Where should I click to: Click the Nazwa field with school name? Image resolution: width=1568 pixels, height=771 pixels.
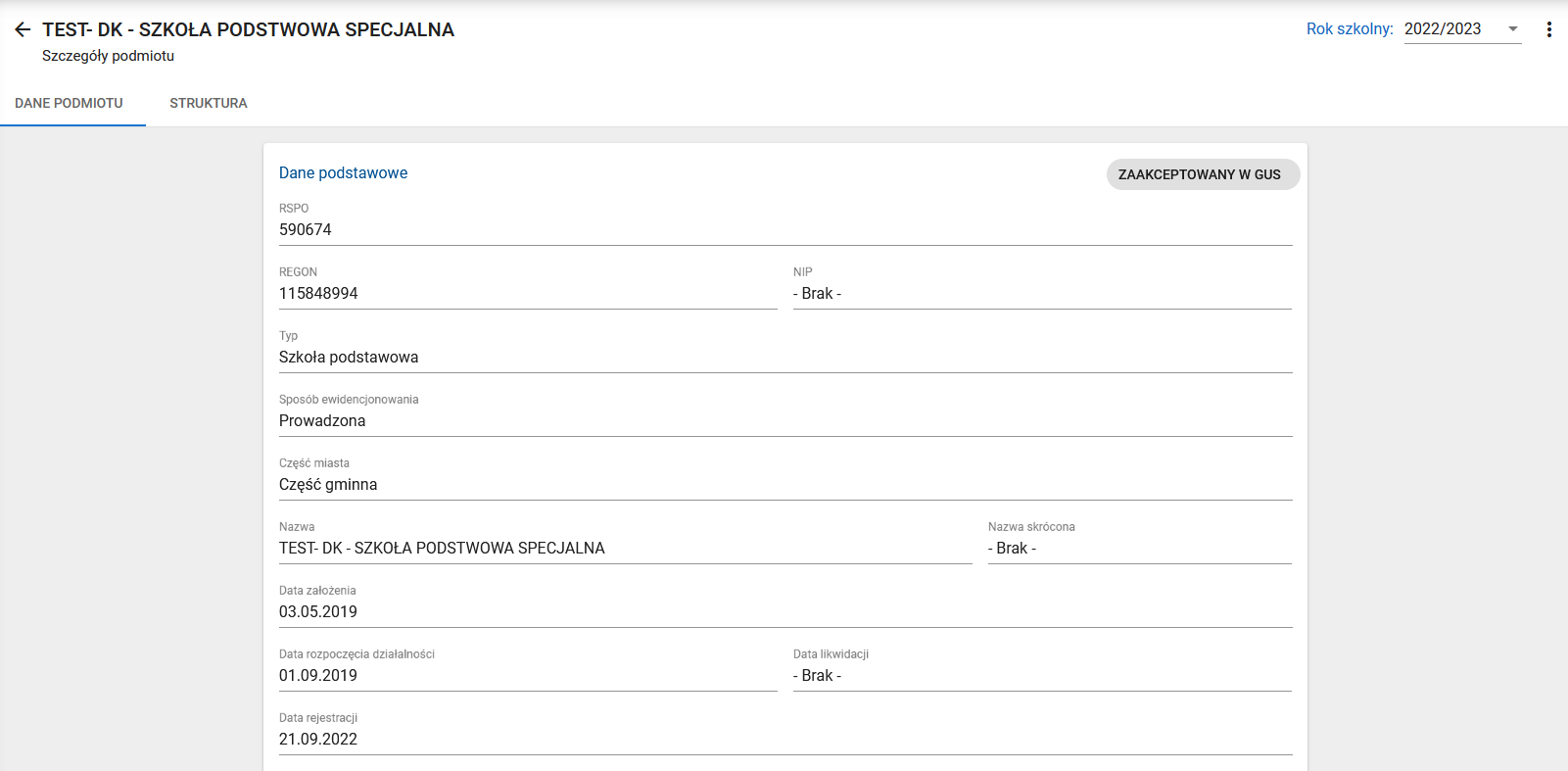pos(442,548)
